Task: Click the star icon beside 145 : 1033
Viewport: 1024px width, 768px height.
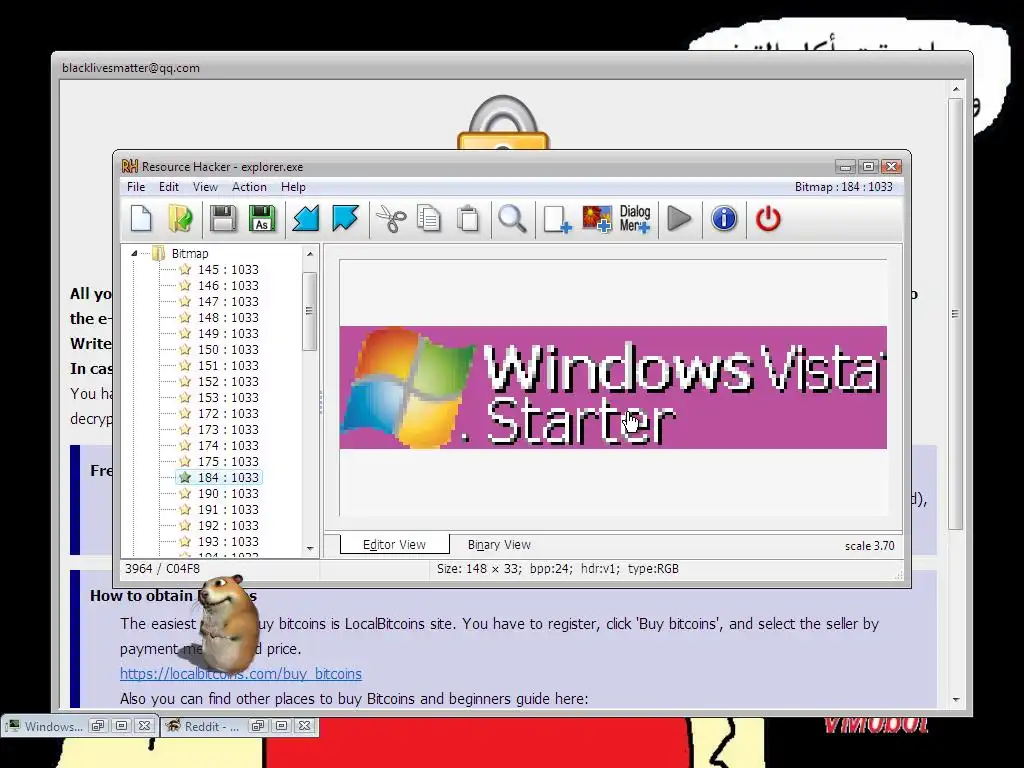Action: click(x=185, y=269)
